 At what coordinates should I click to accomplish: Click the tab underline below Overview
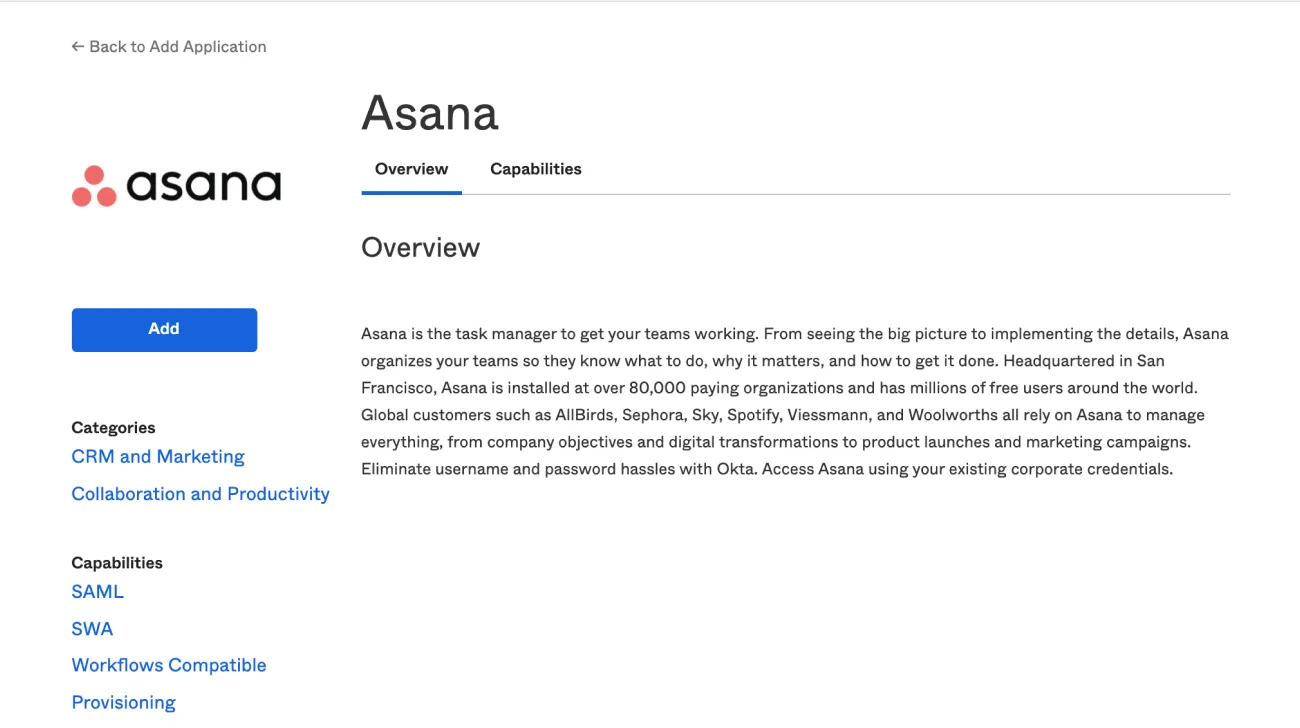411,191
